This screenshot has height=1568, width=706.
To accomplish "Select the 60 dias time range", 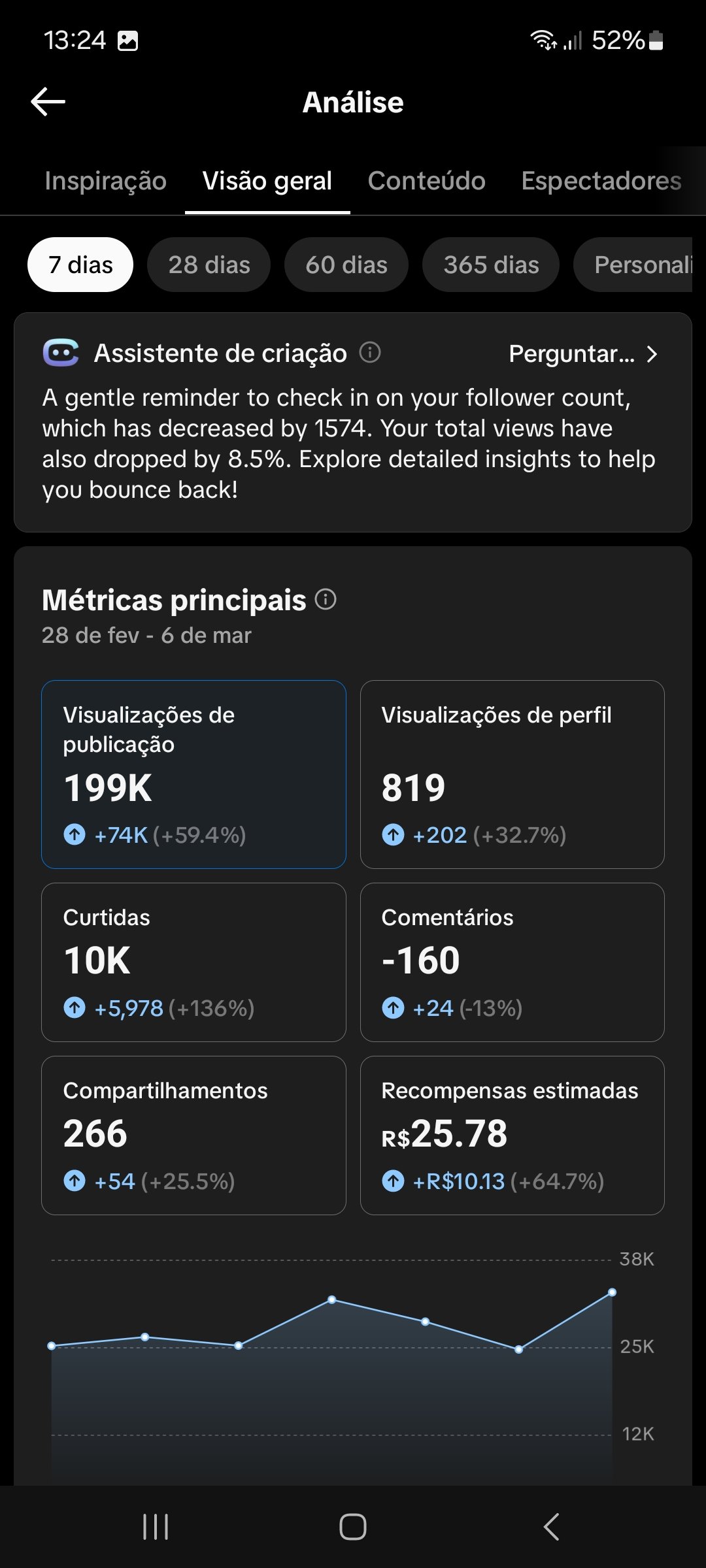I will click(346, 265).
